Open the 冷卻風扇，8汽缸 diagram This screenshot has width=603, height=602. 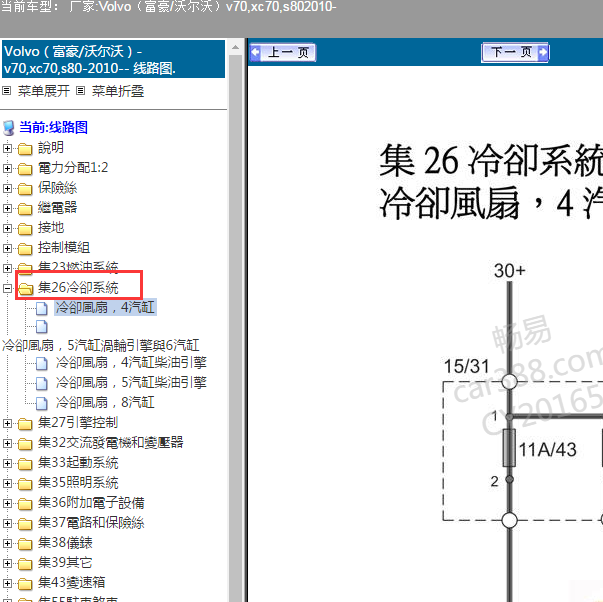105,402
